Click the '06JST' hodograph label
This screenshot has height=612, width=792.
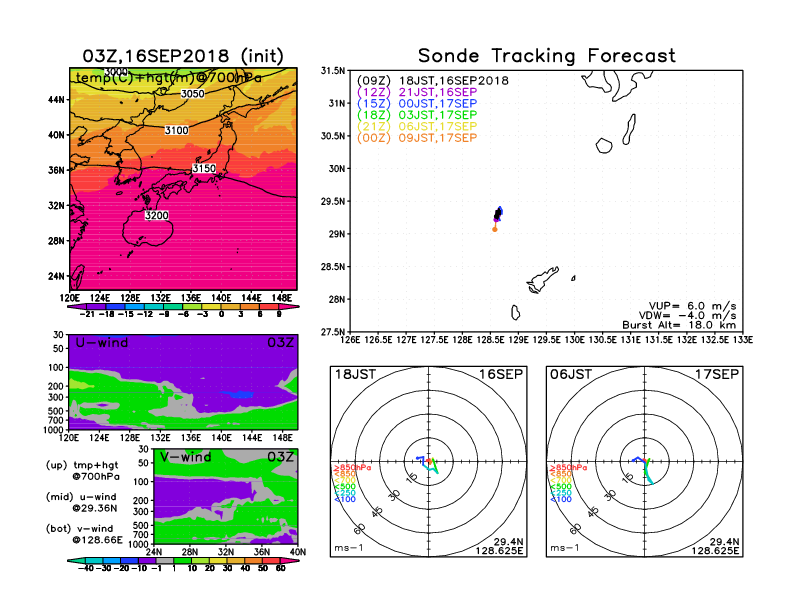point(571,374)
